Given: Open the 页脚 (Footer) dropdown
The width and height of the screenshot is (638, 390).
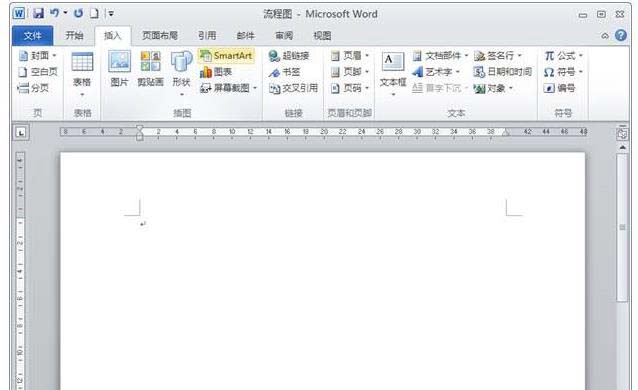Looking at the screenshot, I should point(350,72).
